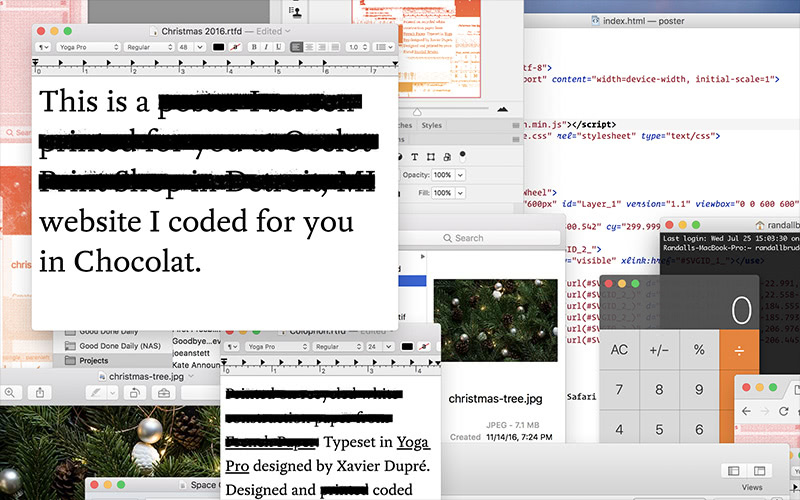The height and width of the screenshot is (500, 800).
Task: Click line spacing 1.0 stepper
Action: pos(365,47)
